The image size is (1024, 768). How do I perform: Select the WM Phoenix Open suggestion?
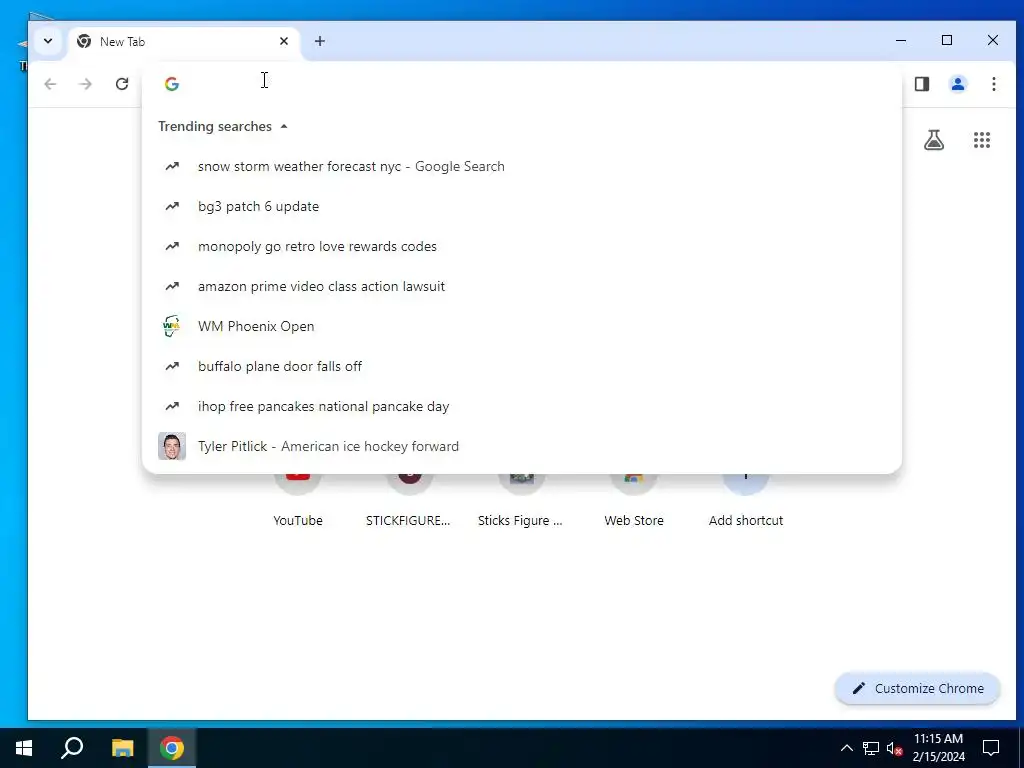click(x=522, y=326)
